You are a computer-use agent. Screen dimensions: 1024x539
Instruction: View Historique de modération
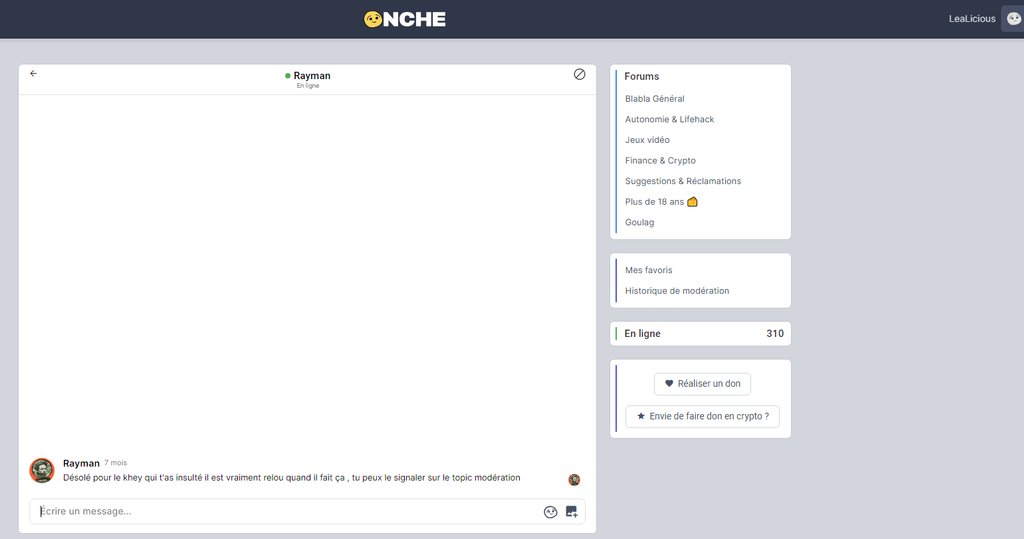tap(677, 291)
